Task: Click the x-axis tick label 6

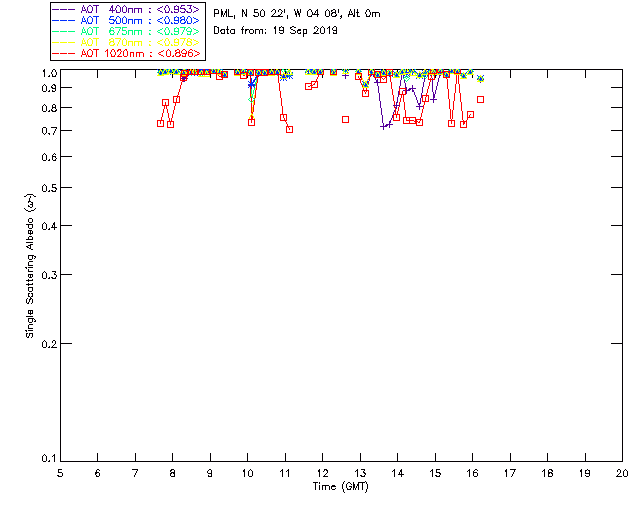Action: point(98,473)
